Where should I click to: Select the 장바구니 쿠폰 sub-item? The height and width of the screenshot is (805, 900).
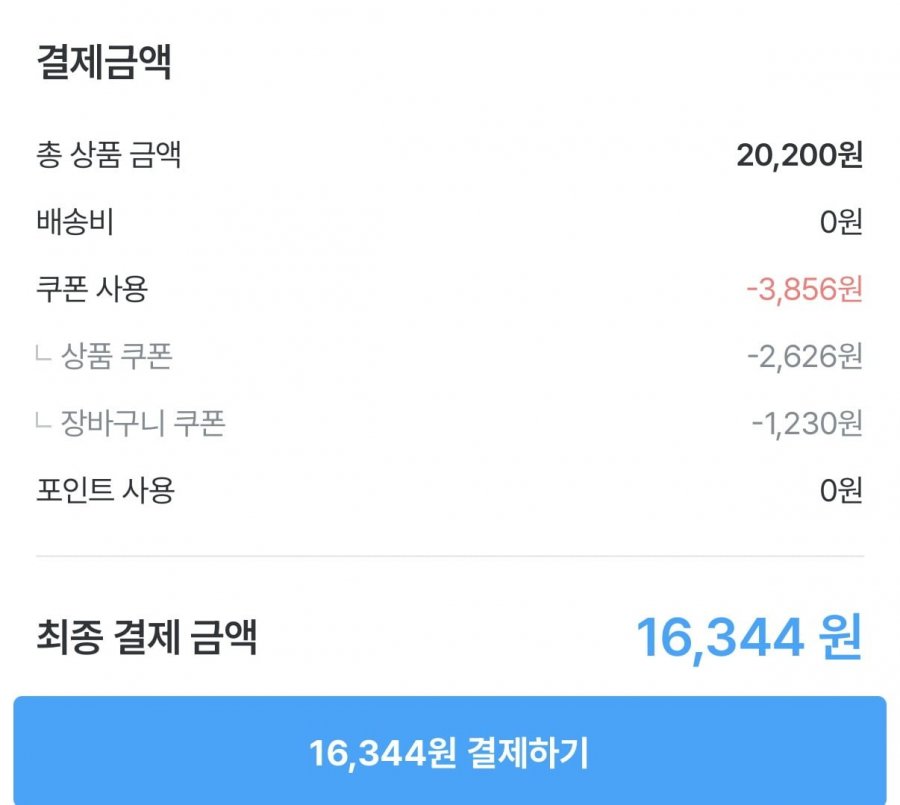coord(143,423)
